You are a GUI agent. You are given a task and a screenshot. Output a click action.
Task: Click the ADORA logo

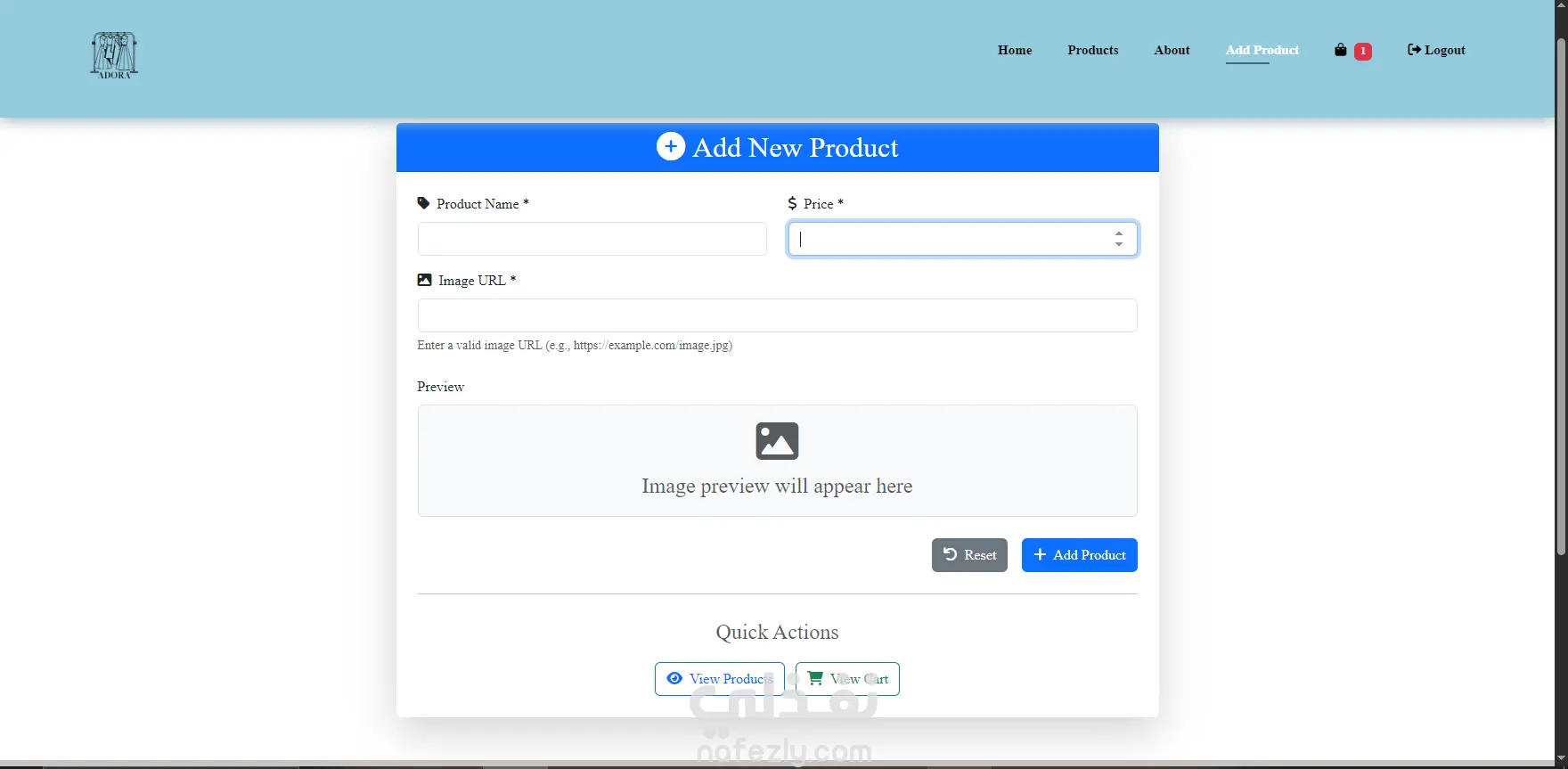pos(114,55)
